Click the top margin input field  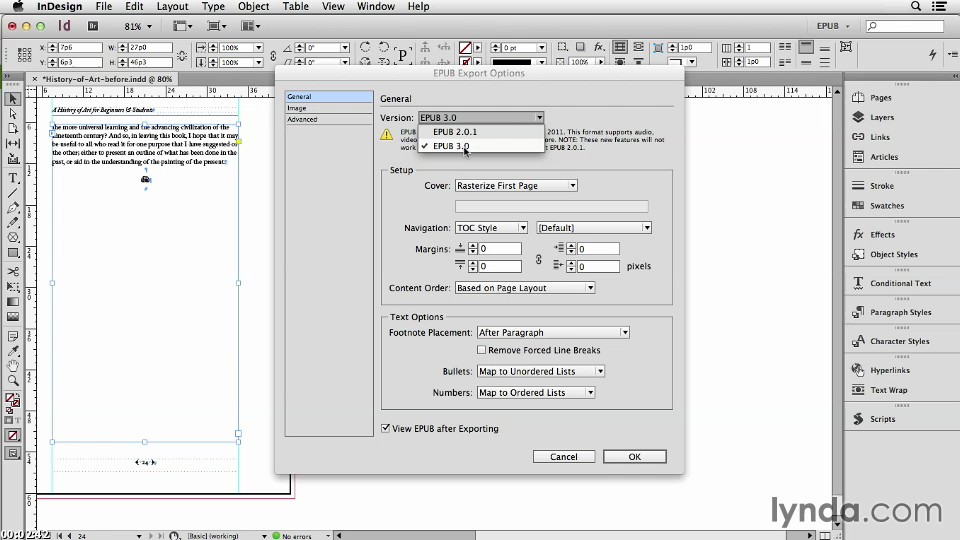coord(500,249)
